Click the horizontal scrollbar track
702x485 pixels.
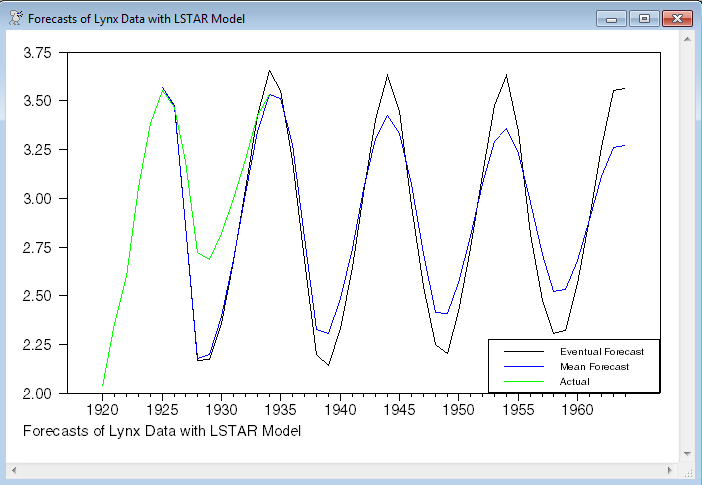(344, 470)
